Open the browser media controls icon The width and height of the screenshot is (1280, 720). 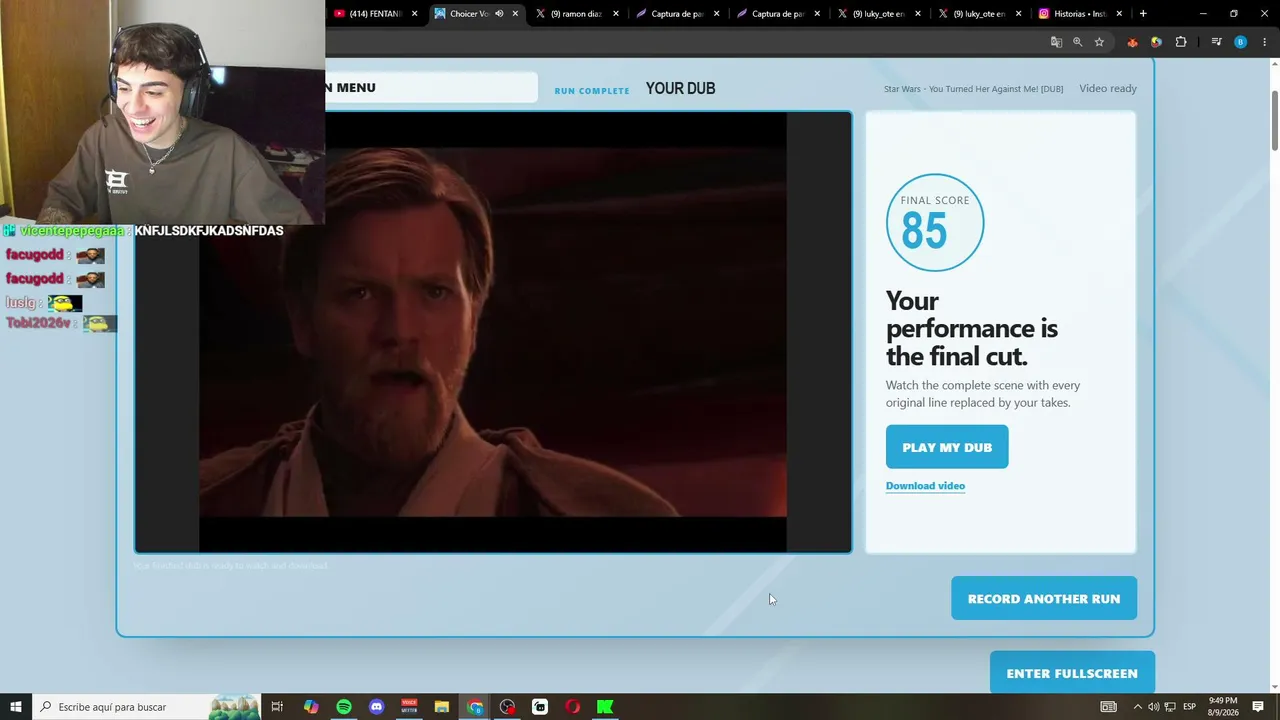point(1216,42)
